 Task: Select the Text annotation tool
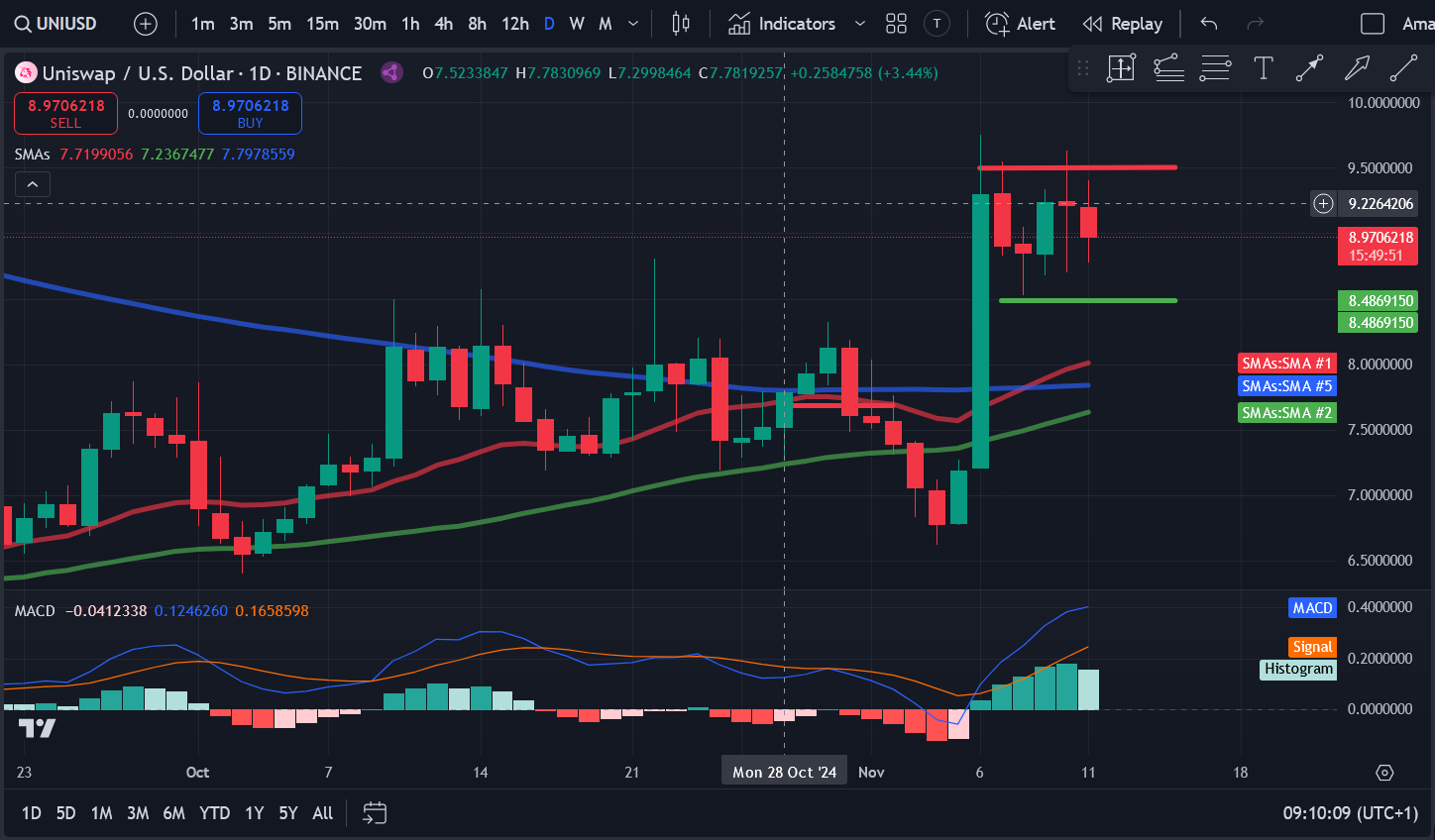click(1263, 68)
